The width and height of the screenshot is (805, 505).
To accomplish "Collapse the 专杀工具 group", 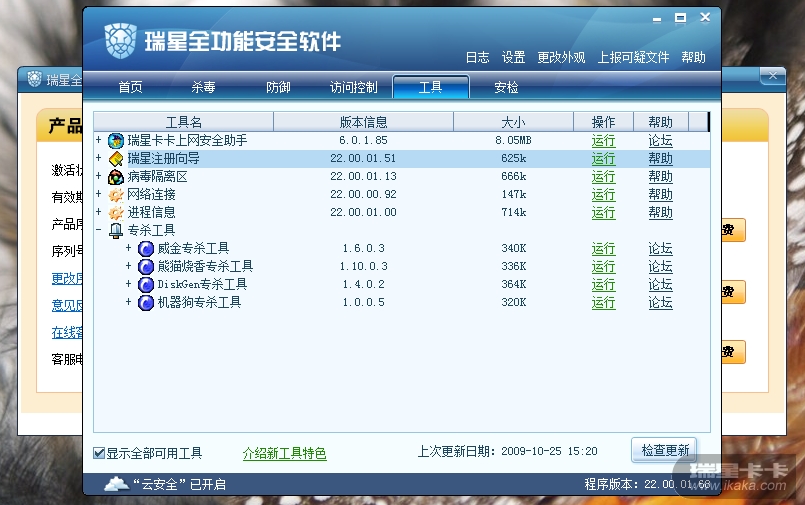I will click(x=99, y=229).
